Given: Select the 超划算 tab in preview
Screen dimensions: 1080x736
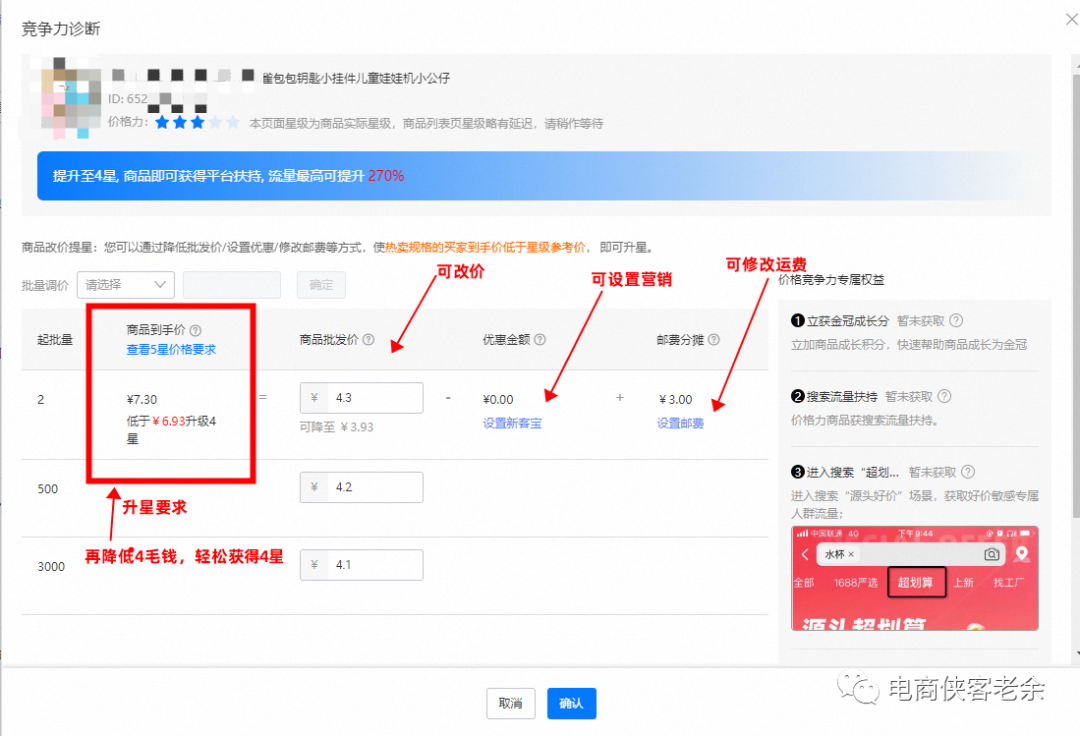Looking at the screenshot, I should (916, 582).
